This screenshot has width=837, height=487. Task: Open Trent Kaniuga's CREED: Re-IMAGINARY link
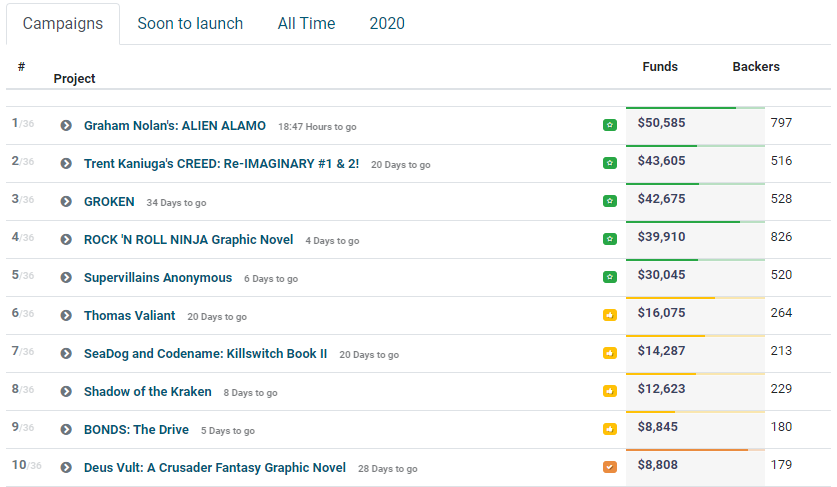tap(222, 163)
